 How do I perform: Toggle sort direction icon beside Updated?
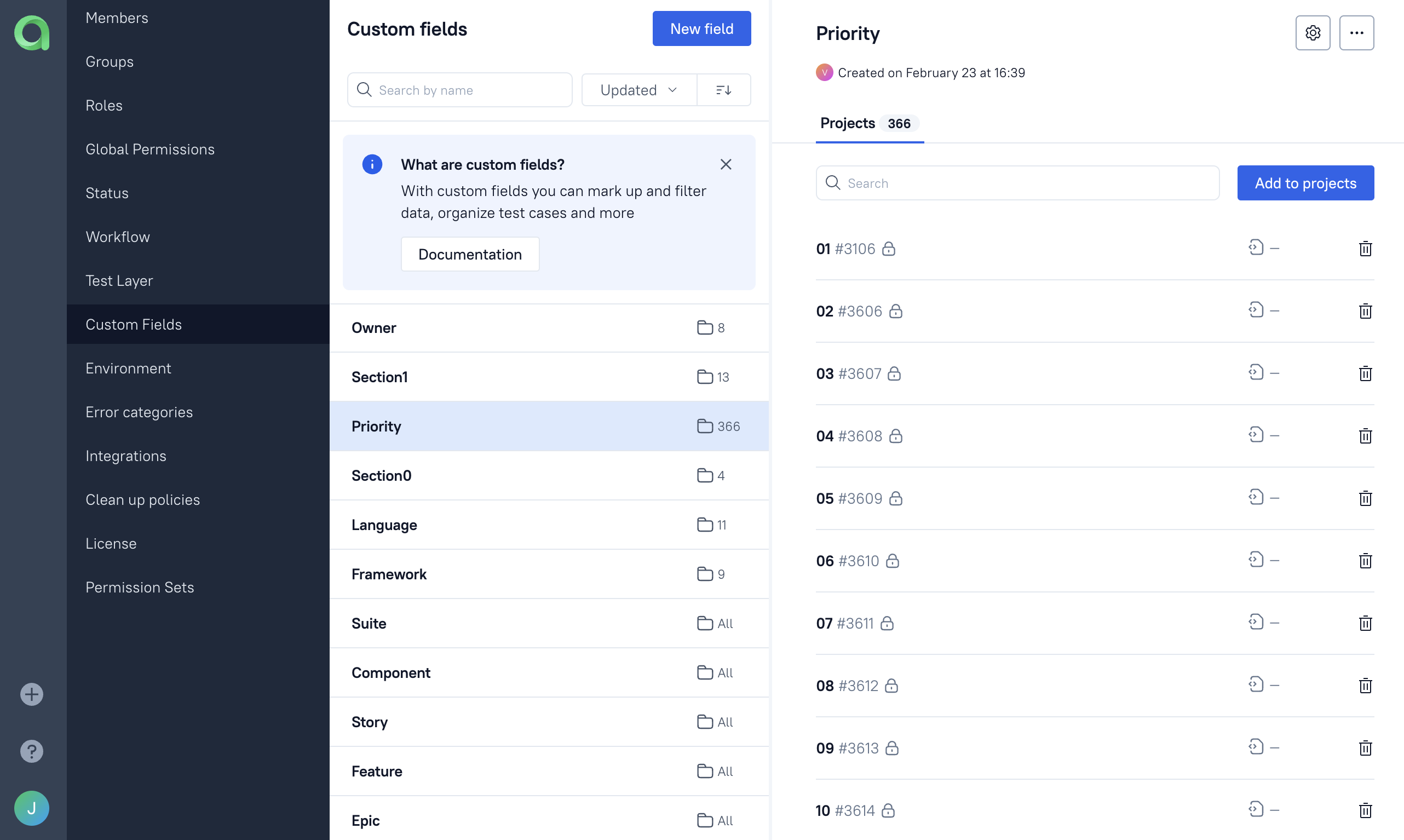(723, 90)
